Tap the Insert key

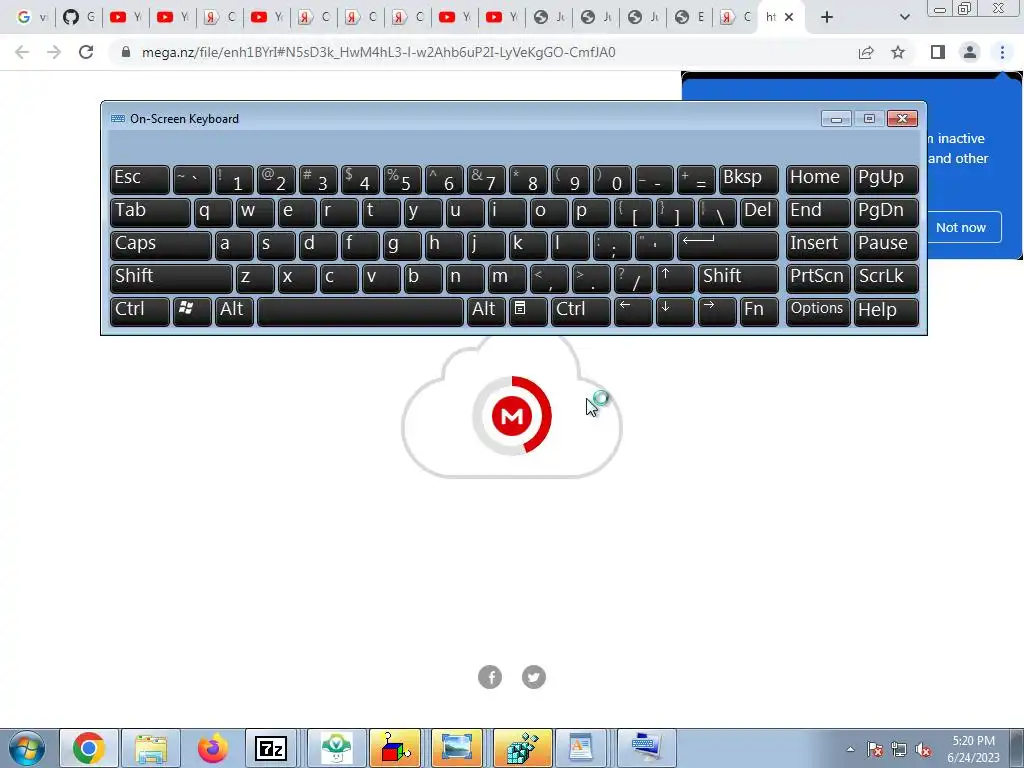tap(818, 246)
